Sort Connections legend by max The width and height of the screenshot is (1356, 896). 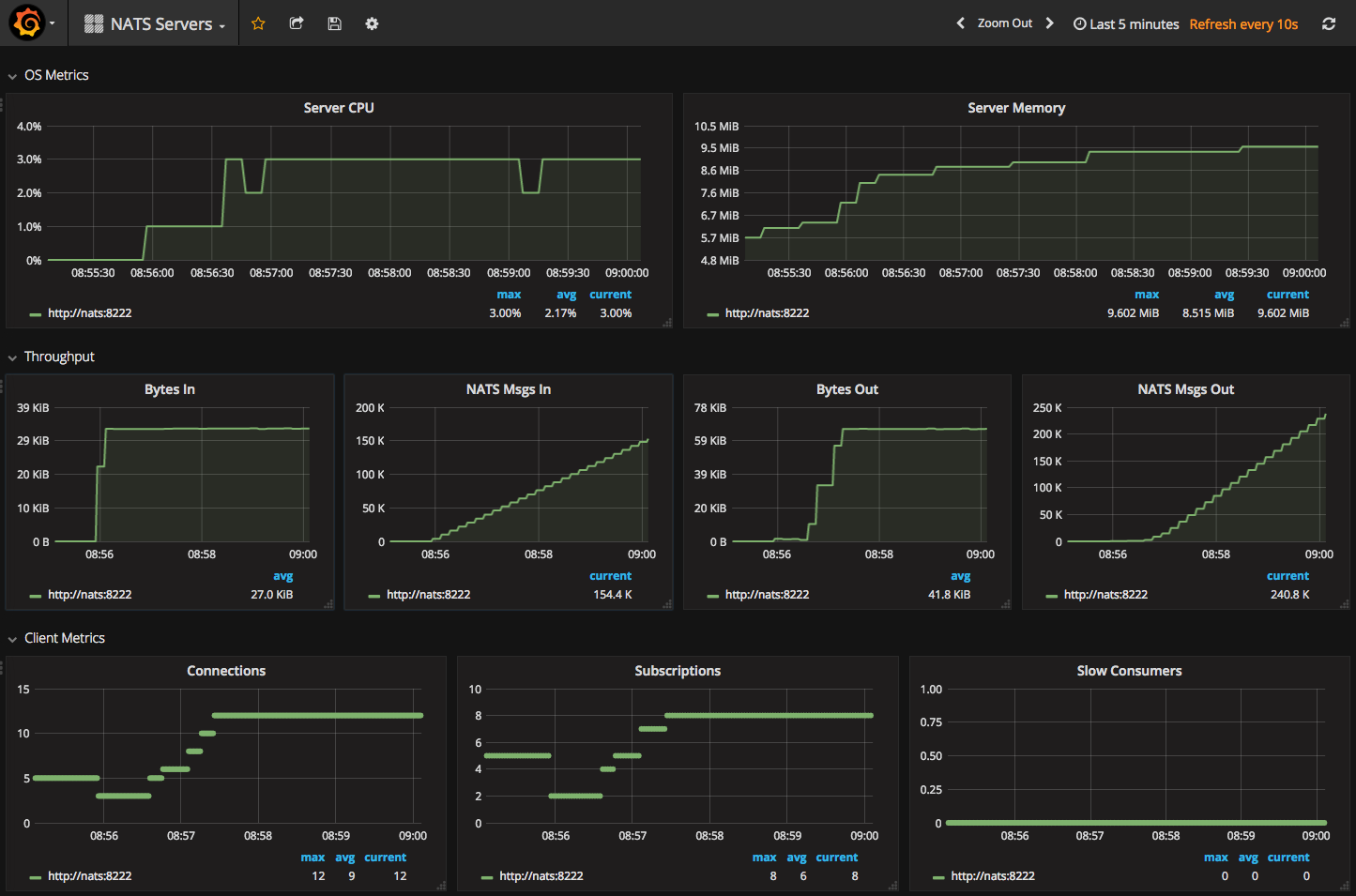coord(312,858)
